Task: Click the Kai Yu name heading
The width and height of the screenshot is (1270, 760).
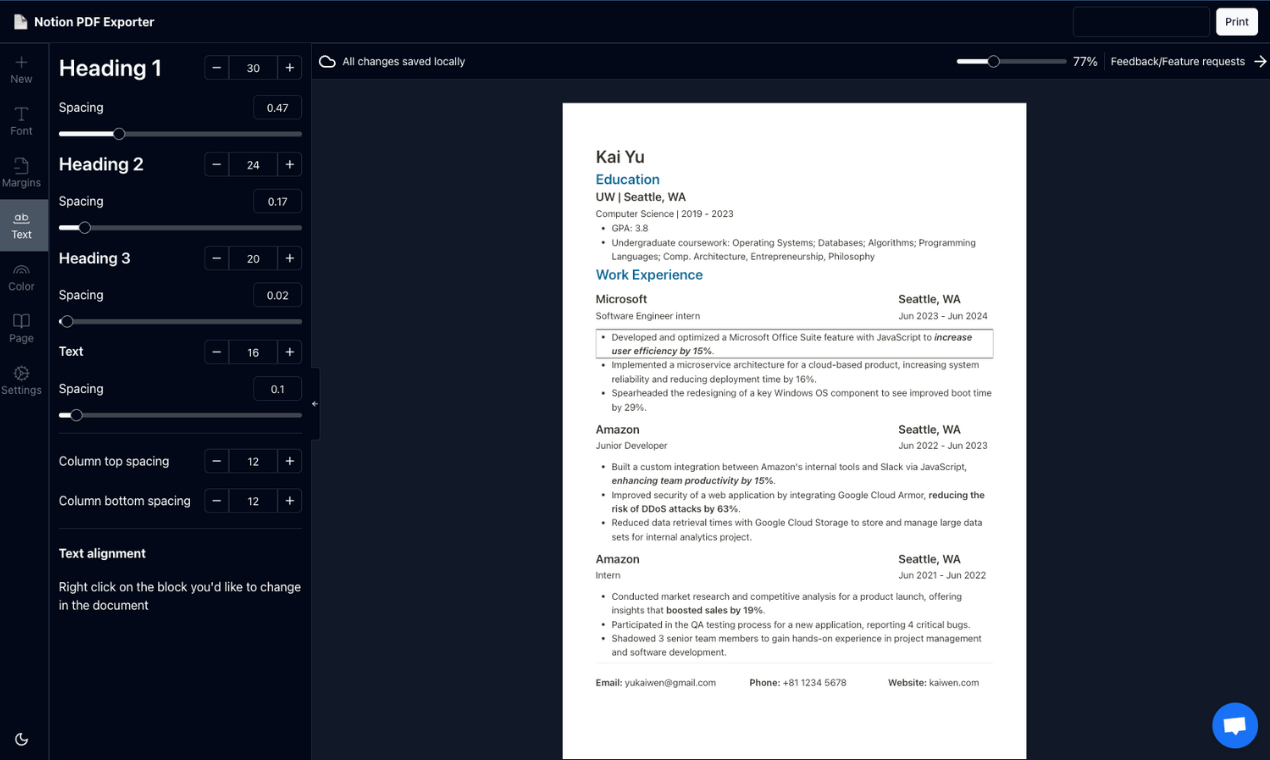Action: tap(620, 156)
